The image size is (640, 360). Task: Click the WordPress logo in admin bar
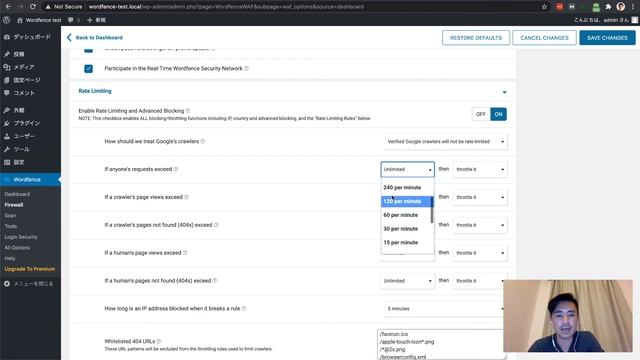pyautogui.click(x=7, y=20)
